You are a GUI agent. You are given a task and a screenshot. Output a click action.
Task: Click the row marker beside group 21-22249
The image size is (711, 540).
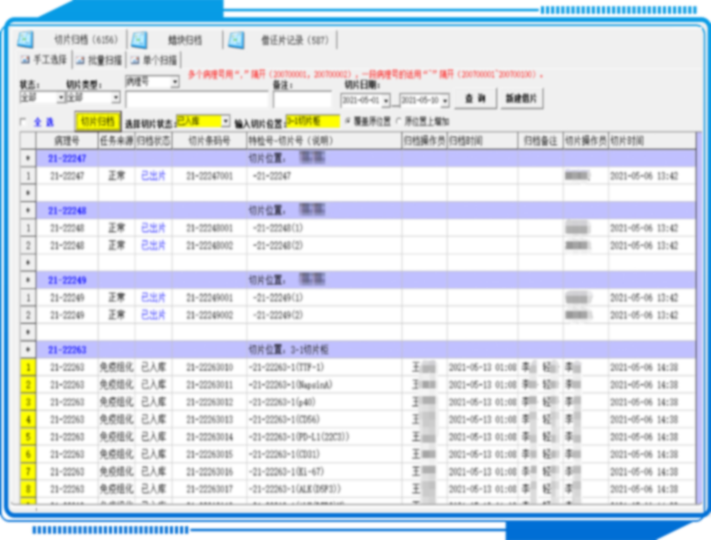[27, 280]
